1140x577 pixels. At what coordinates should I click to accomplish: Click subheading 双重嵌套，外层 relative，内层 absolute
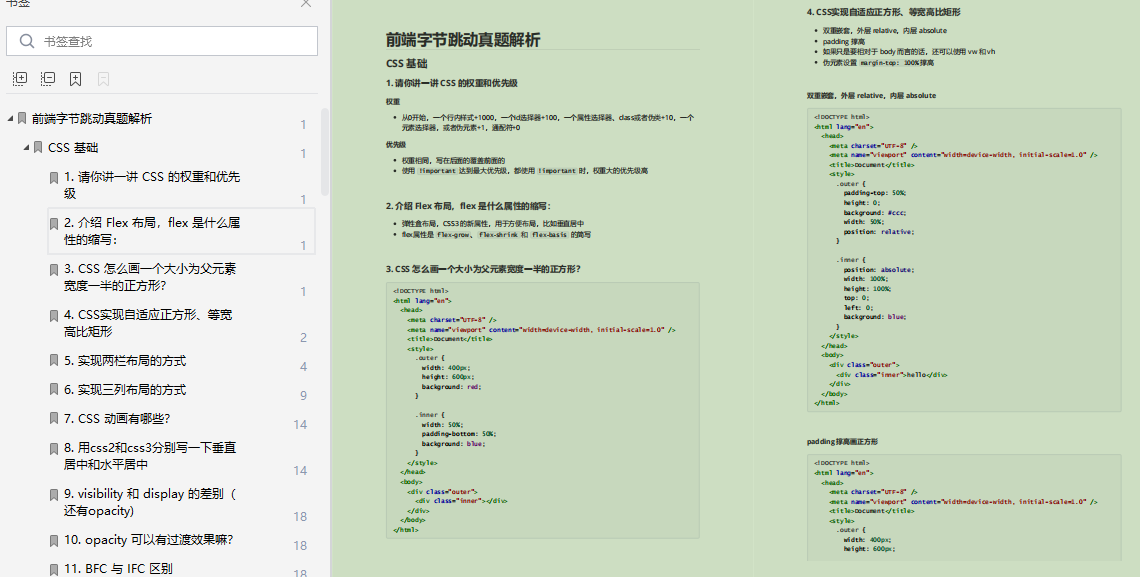pyautogui.click(x=871, y=95)
